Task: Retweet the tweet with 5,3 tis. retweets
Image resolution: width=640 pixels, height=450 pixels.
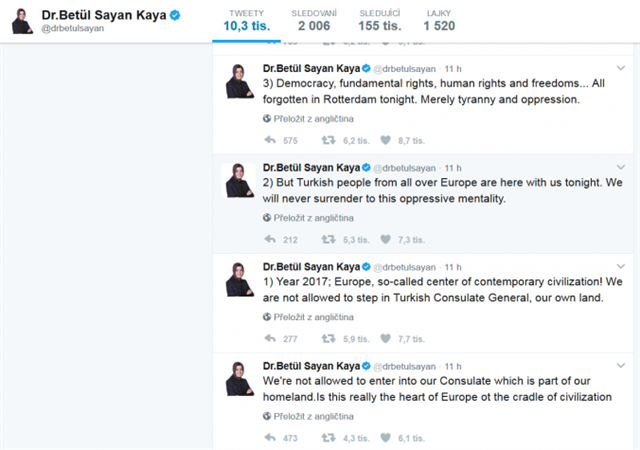Action: (328, 240)
